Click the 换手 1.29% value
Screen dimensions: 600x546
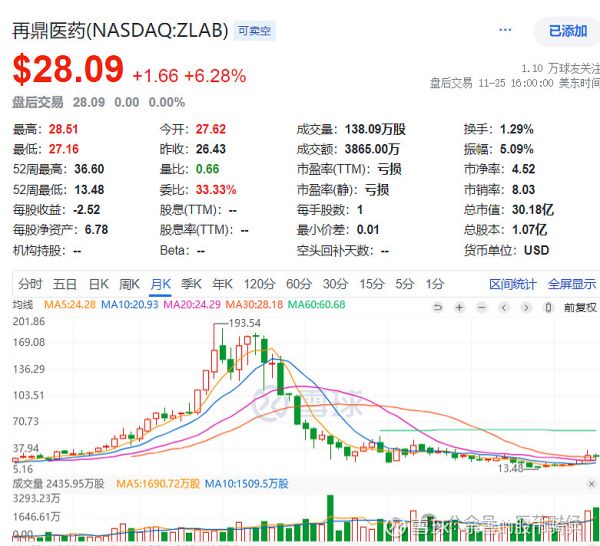pyautogui.click(x=517, y=129)
